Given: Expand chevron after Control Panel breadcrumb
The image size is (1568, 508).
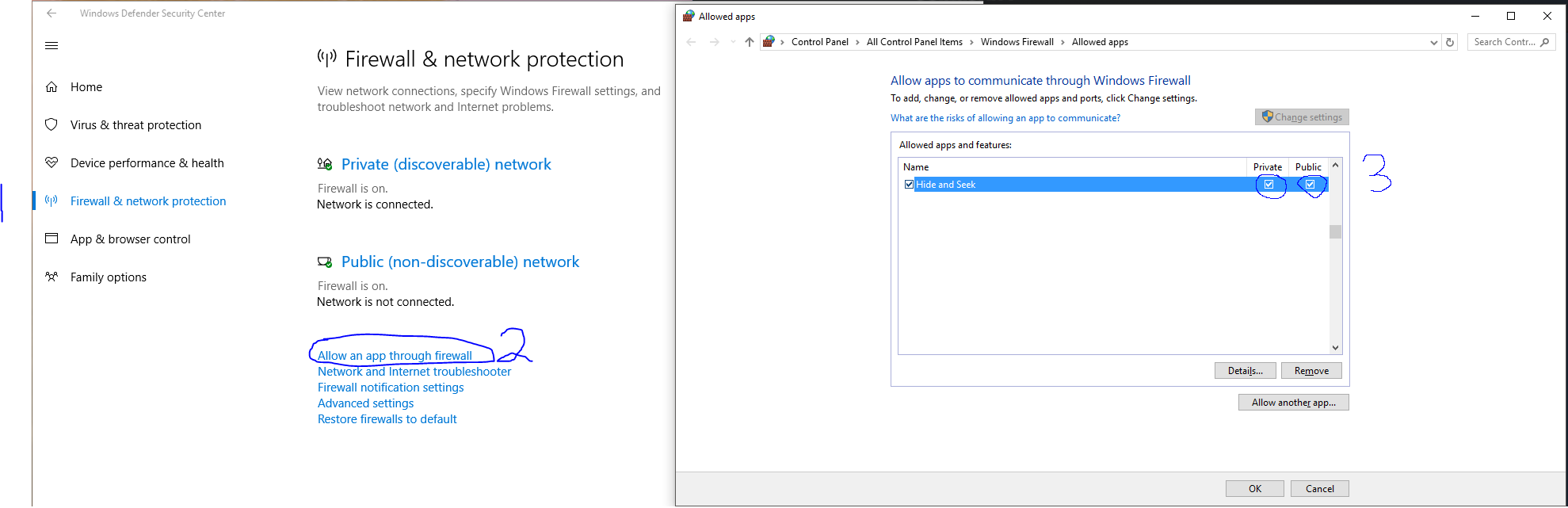Looking at the screenshot, I should tap(857, 43).
